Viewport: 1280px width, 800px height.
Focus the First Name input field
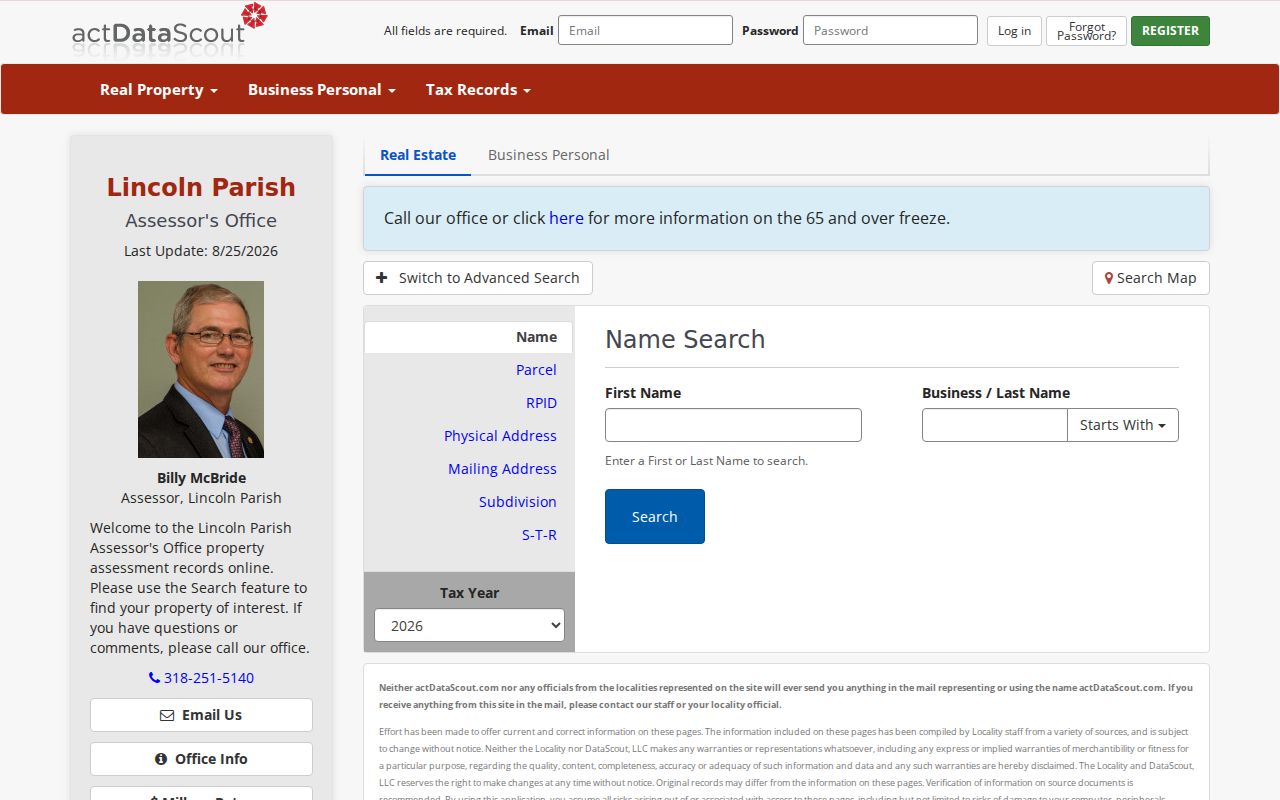click(733, 425)
